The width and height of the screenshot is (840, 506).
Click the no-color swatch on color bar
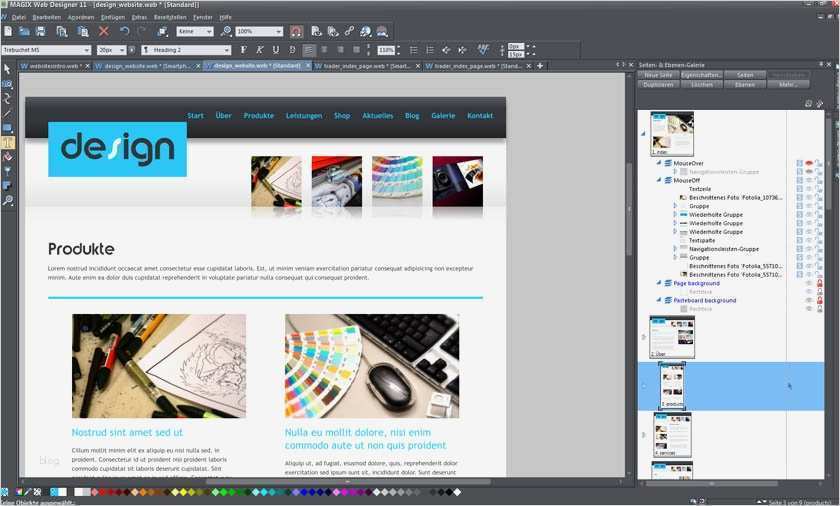38,492
